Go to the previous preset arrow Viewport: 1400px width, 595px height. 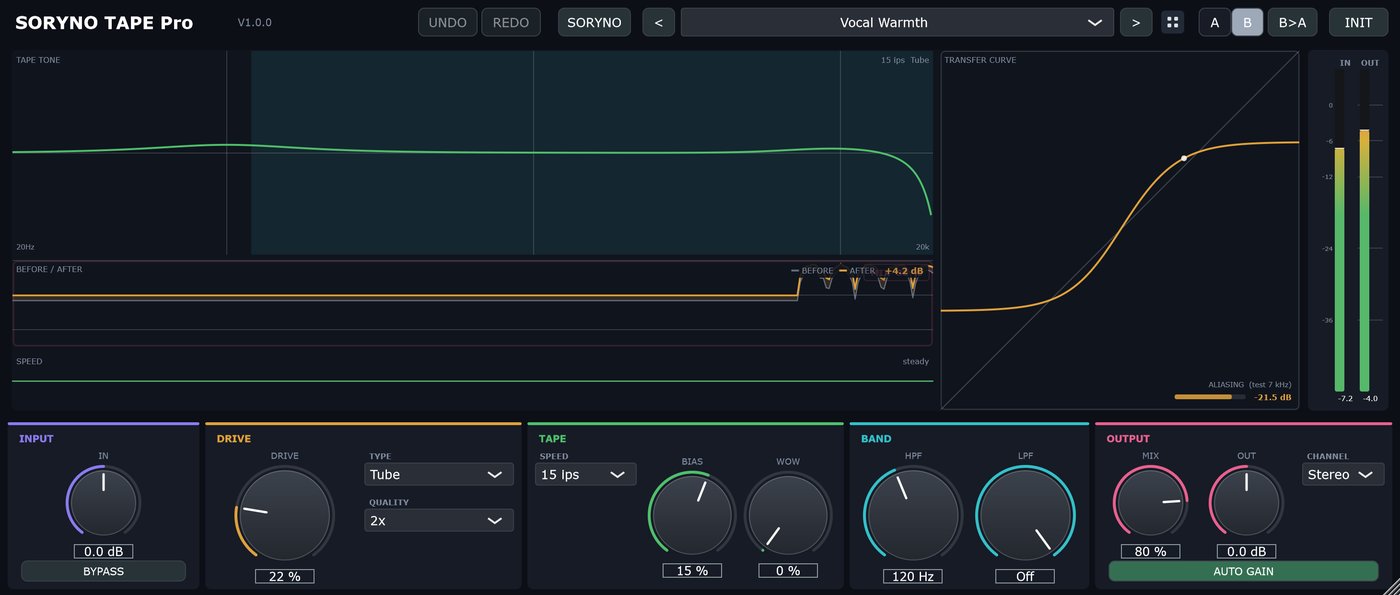coord(658,22)
